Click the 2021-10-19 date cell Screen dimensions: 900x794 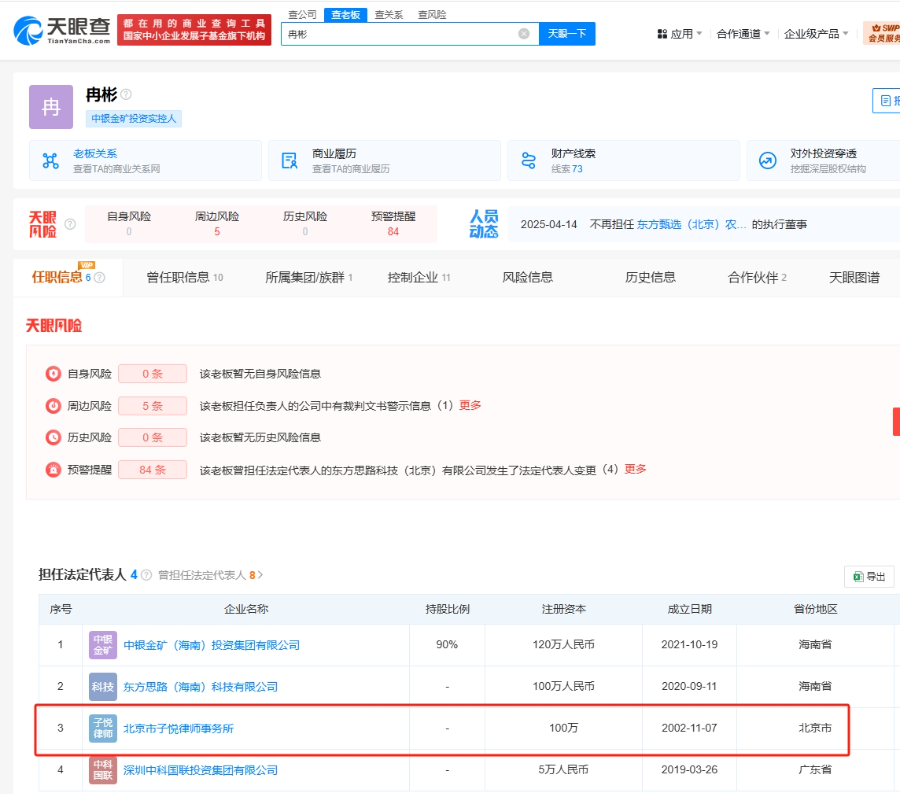click(689, 645)
